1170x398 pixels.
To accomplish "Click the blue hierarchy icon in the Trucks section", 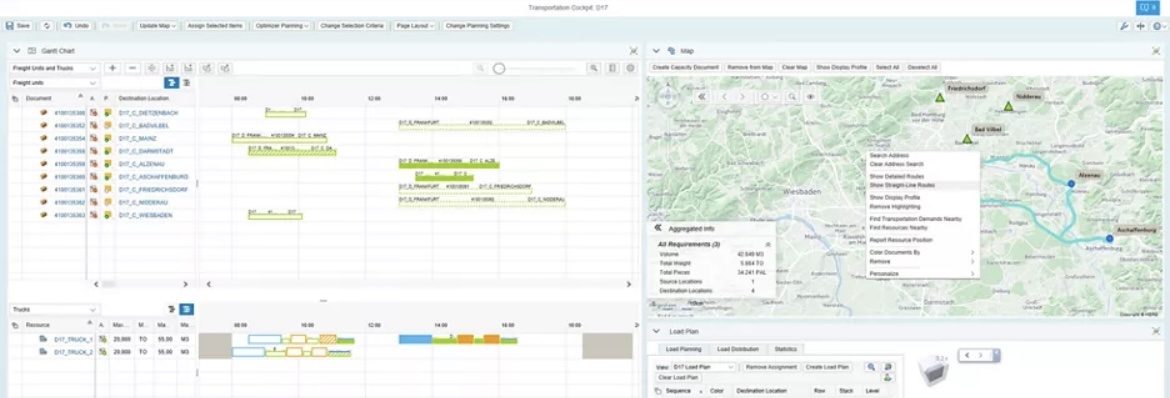I will (x=186, y=309).
